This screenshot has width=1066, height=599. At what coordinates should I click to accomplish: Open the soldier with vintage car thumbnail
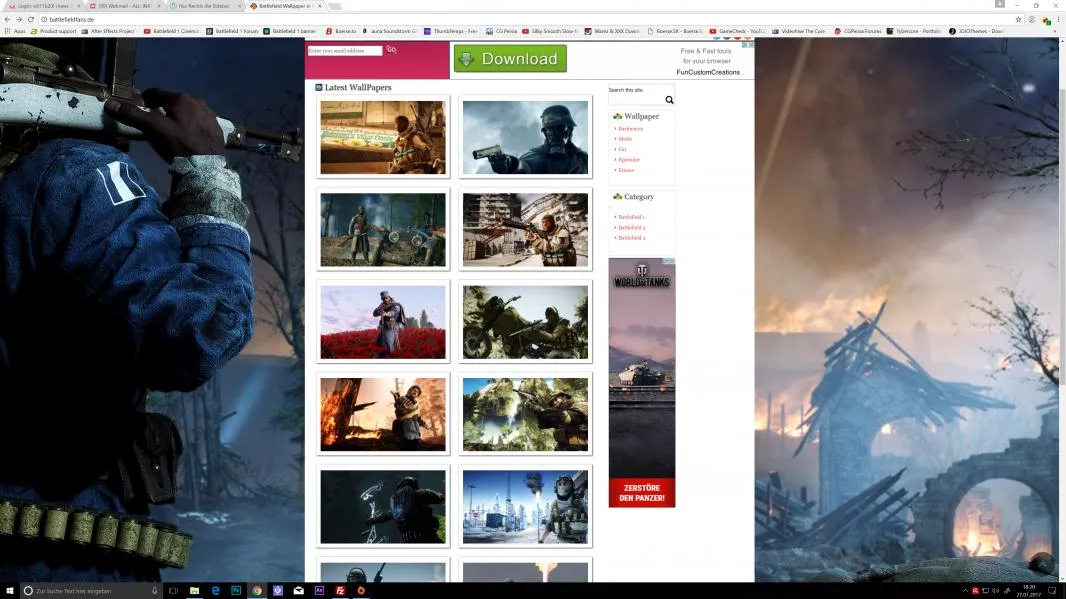coord(383,230)
